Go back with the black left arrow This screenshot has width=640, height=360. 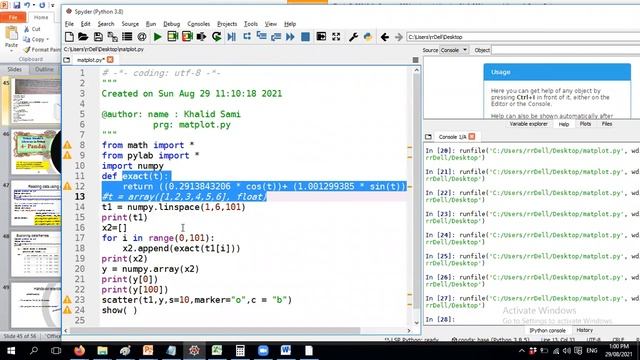coord(384,37)
